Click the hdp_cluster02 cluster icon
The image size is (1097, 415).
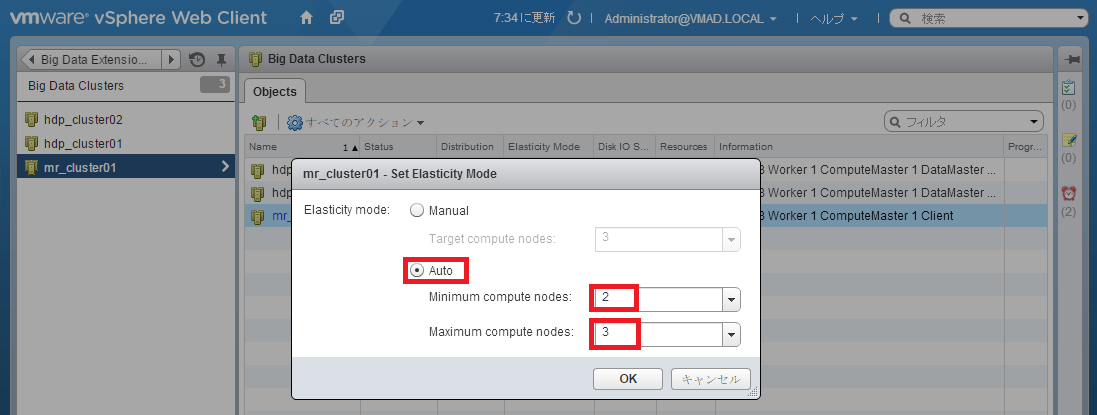click(x=31, y=120)
